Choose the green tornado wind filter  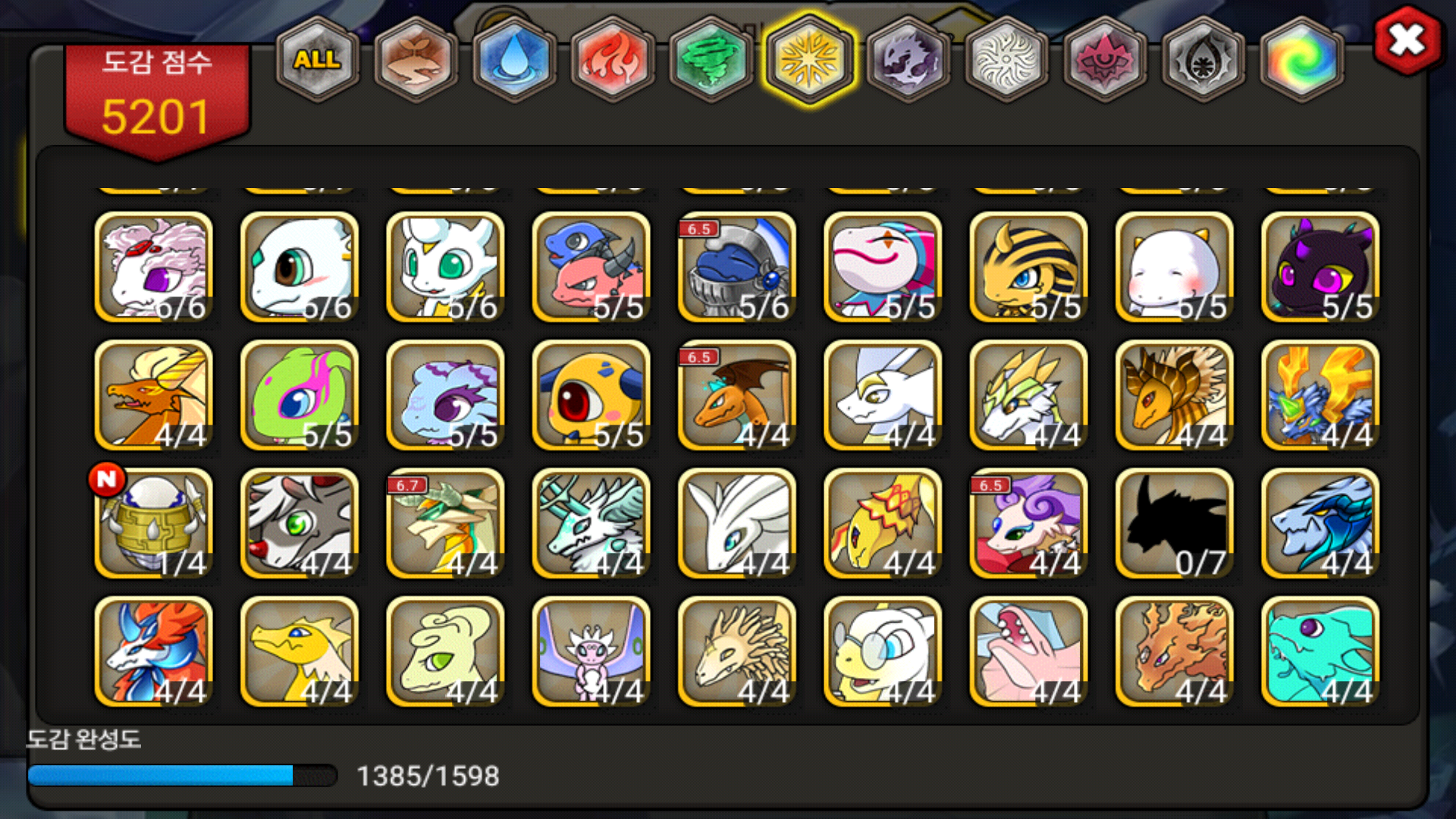coord(711,59)
